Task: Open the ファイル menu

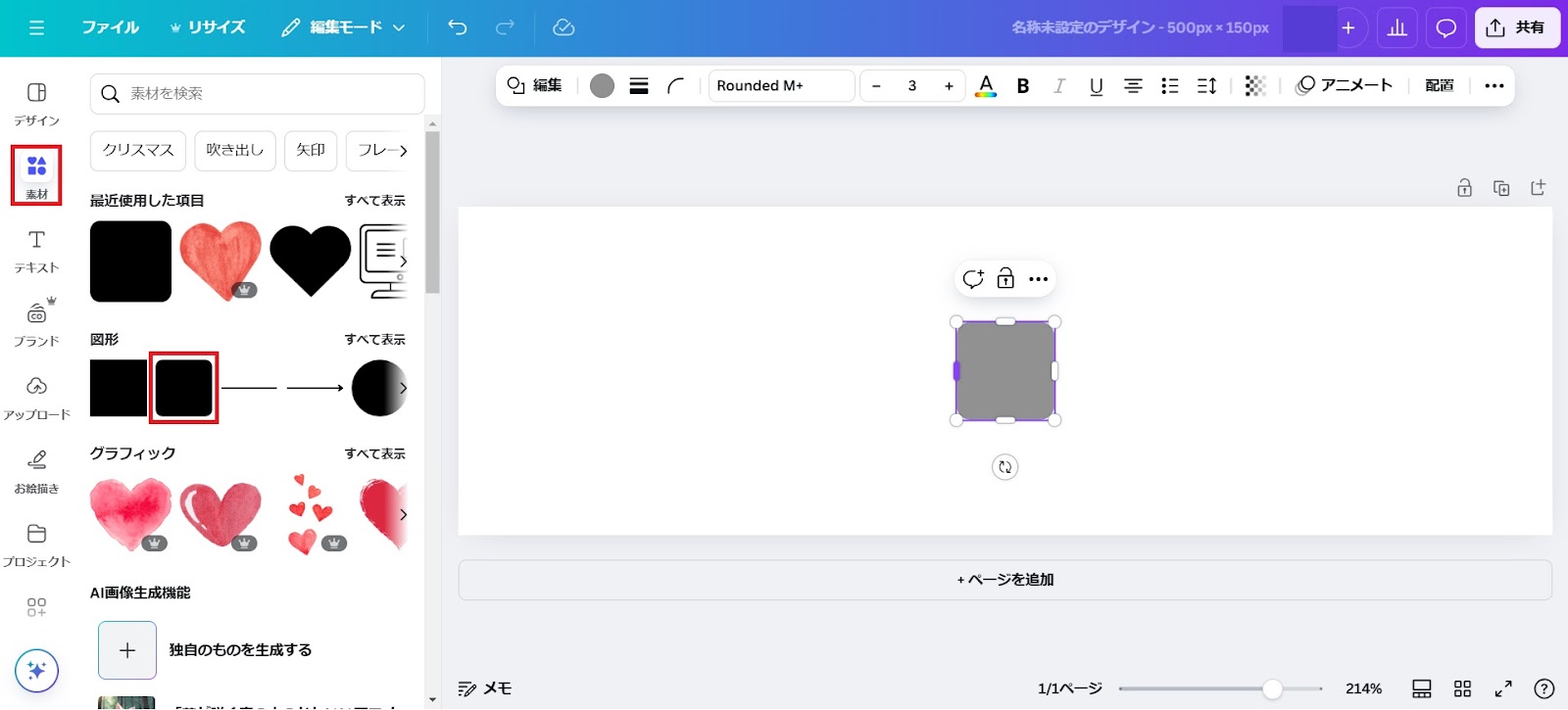Action: (x=110, y=27)
